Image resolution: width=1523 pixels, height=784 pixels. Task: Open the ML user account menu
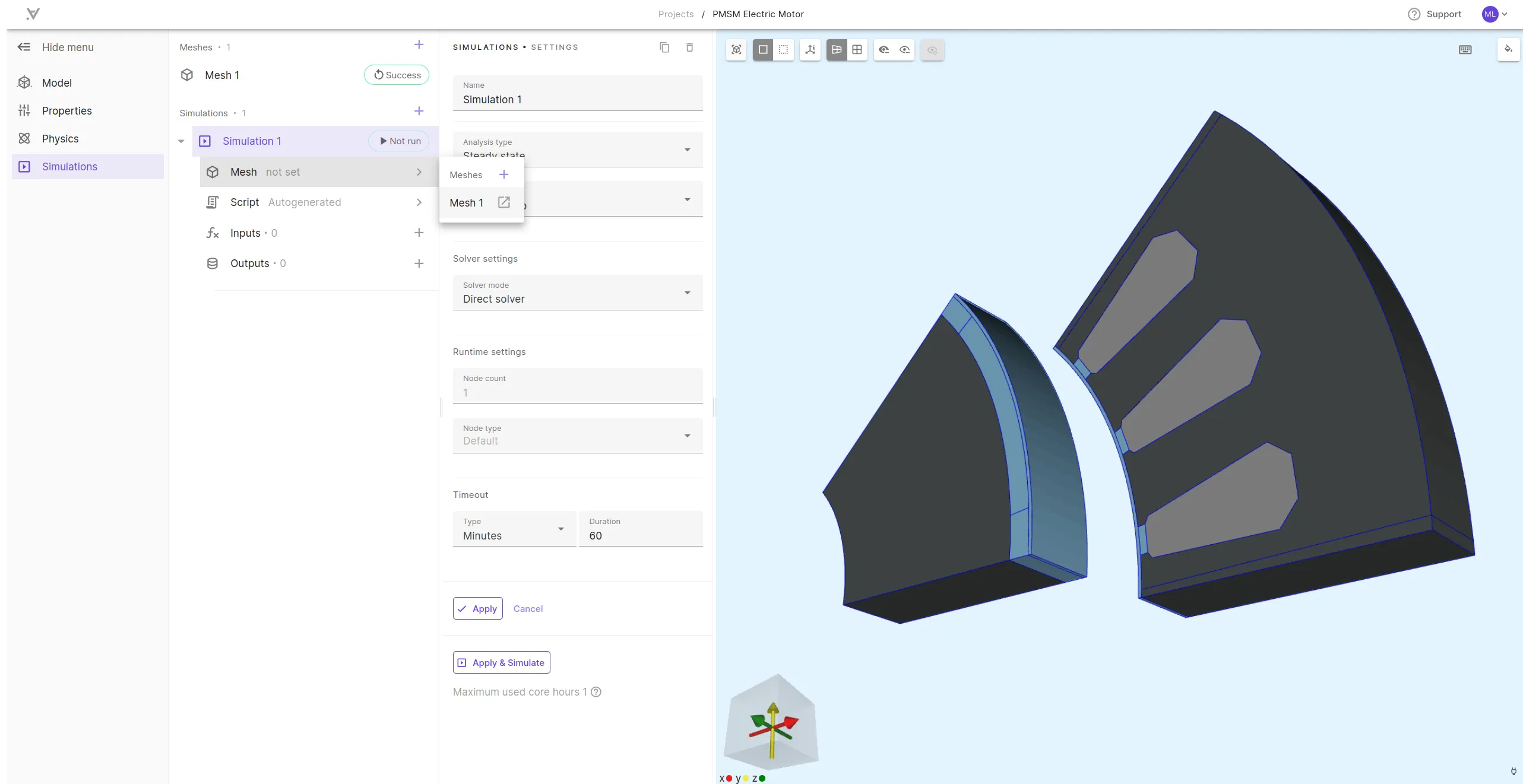pos(1494,14)
